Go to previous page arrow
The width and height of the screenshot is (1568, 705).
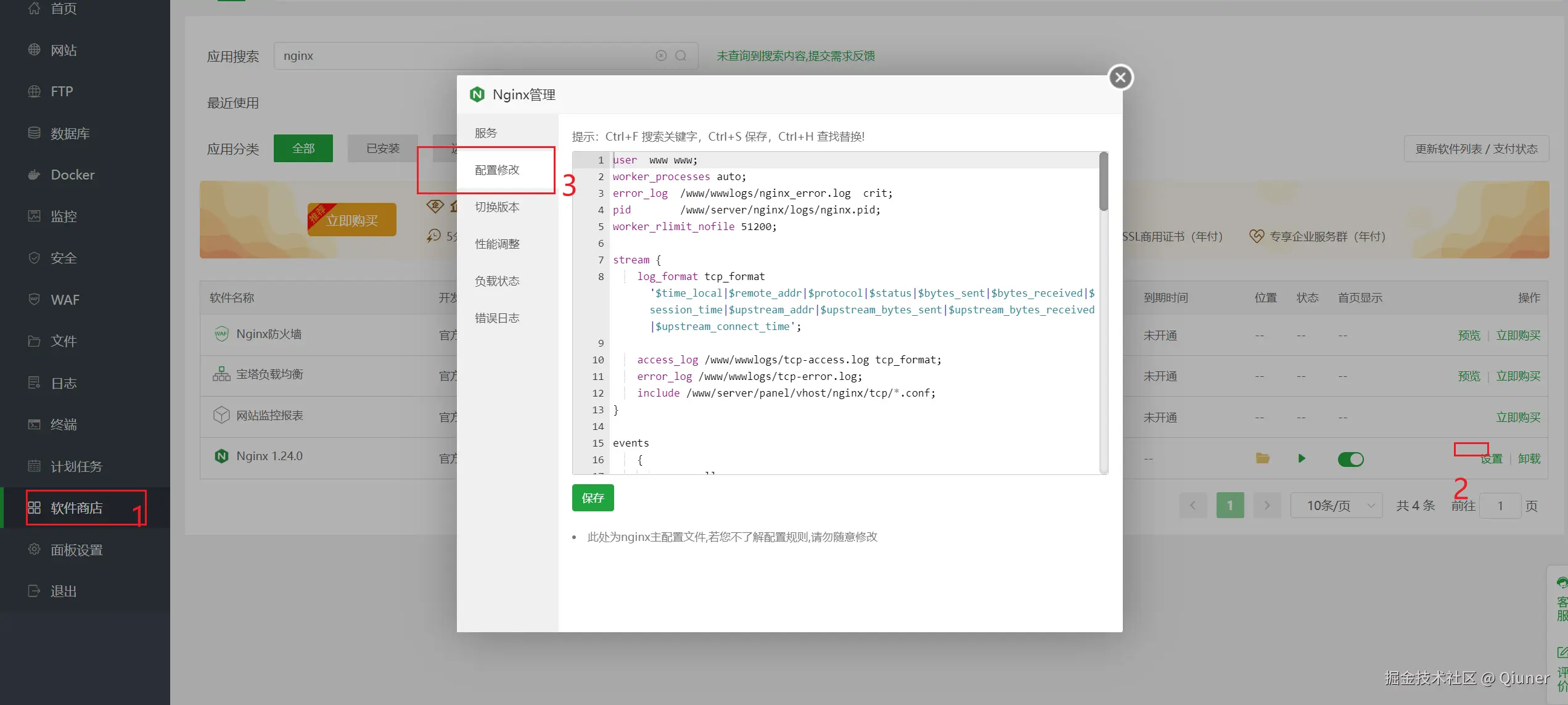point(1192,506)
